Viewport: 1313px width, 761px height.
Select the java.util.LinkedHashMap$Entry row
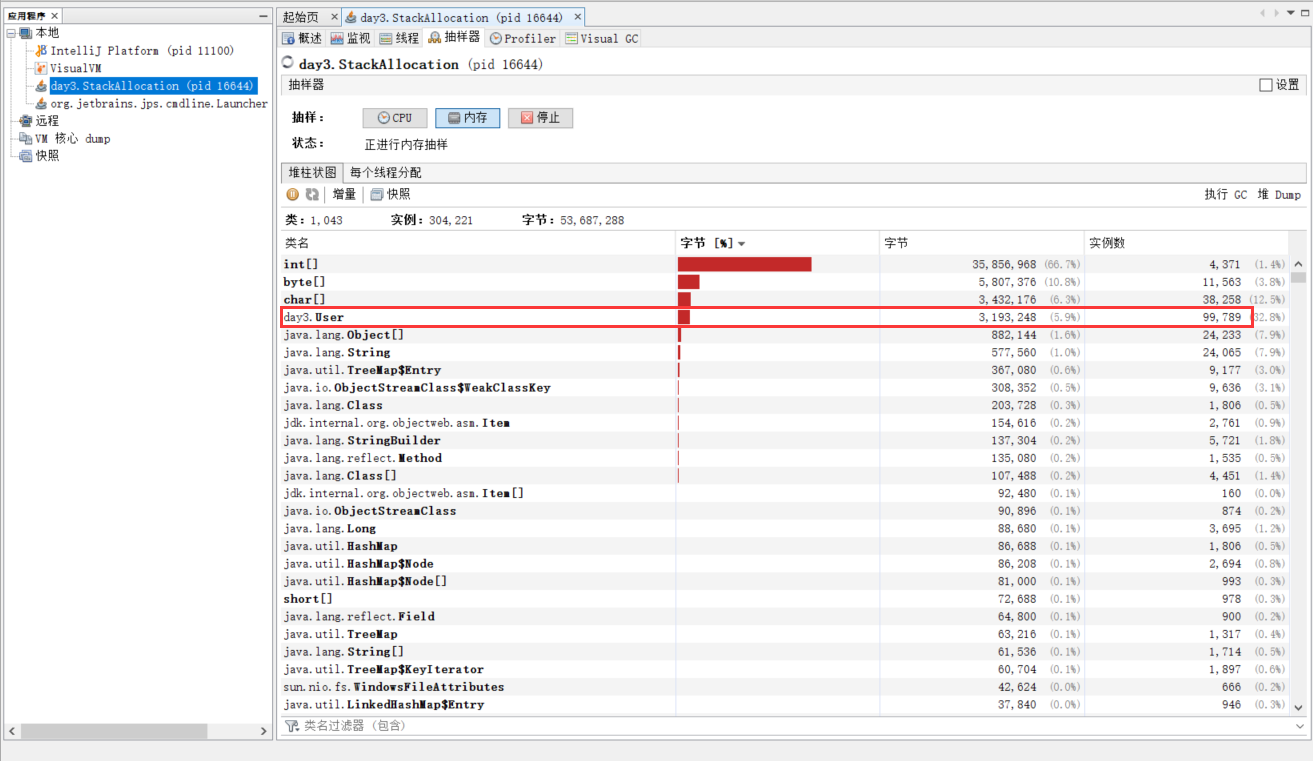(784, 704)
